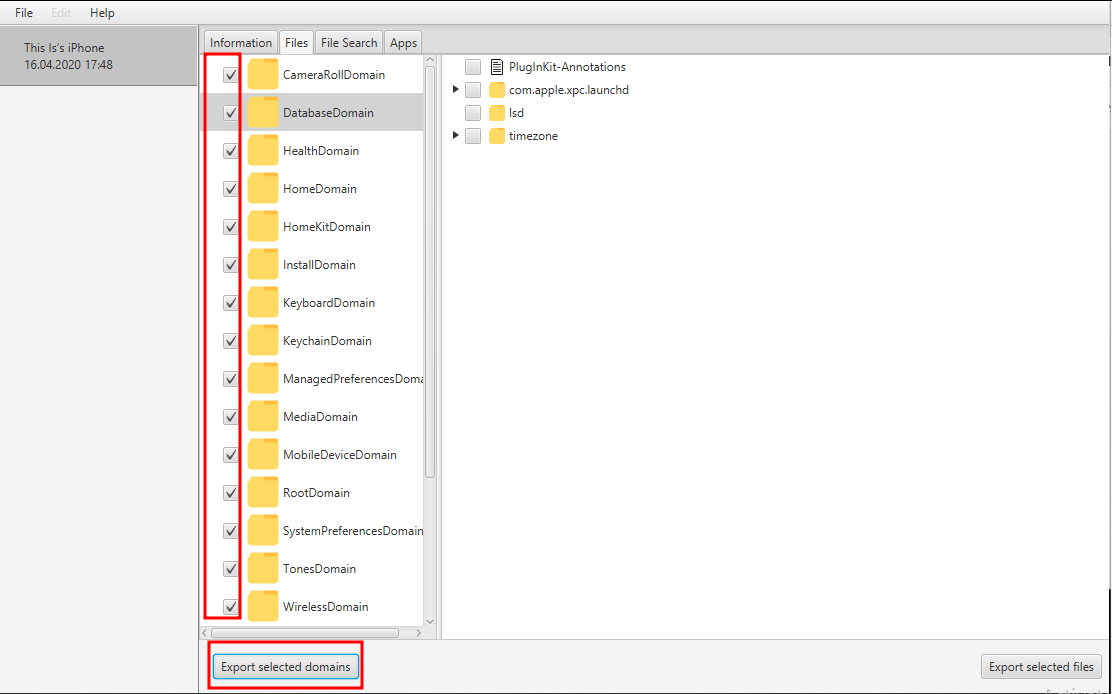The height and width of the screenshot is (694, 1112).
Task: Uncheck the DatabaseDomain checkbox
Action: (x=230, y=113)
